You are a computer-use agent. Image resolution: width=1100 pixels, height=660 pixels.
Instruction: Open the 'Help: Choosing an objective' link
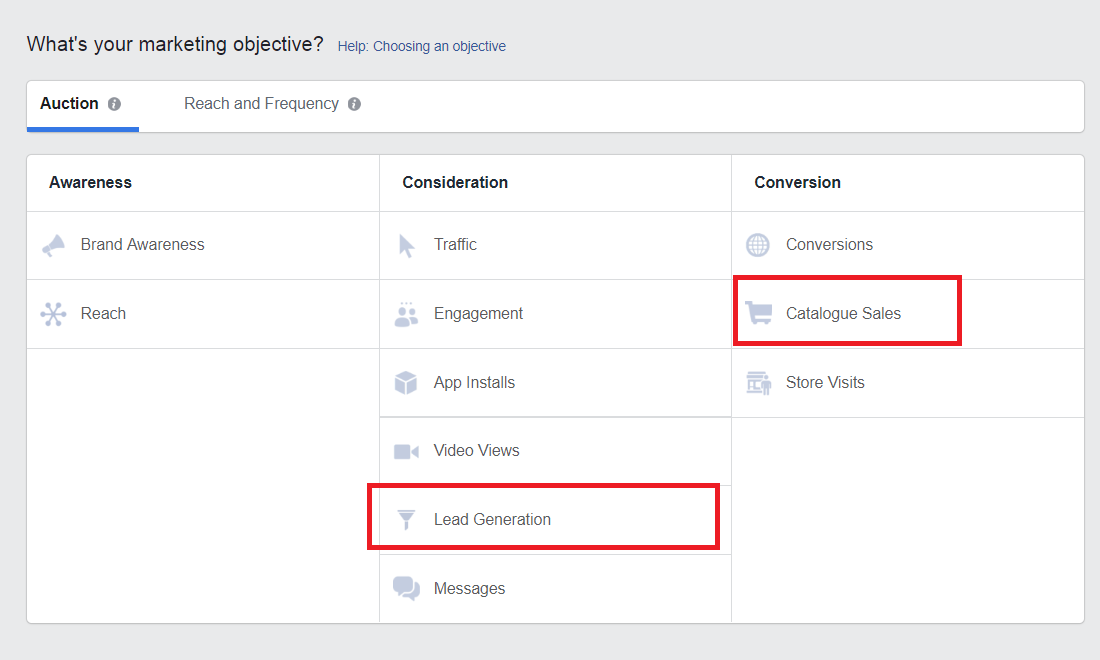(x=421, y=46)
